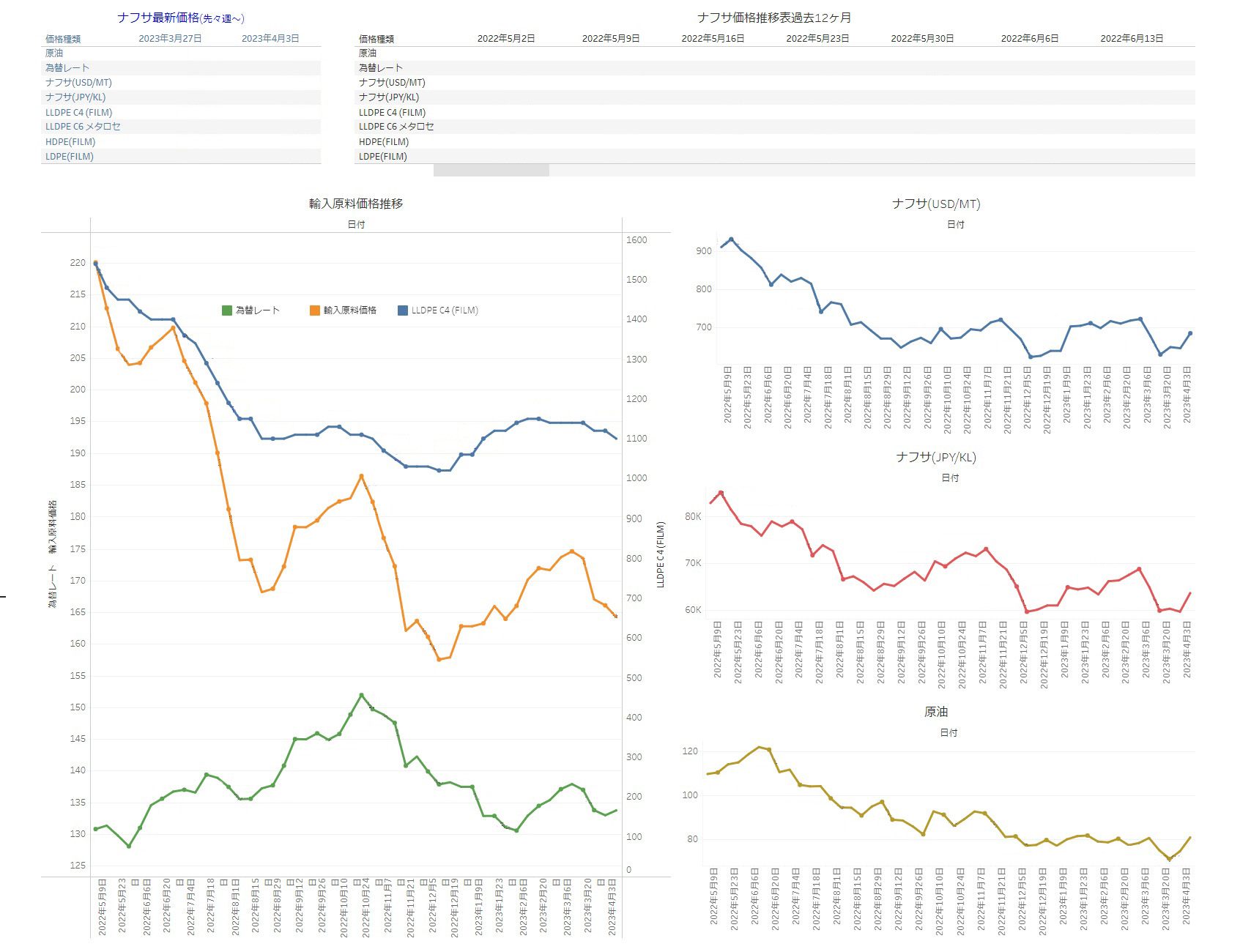The height and width of the screenshot is (952, 1251).
Task: Click the 2023年3月27日 column header
Action: coord(170,38)
